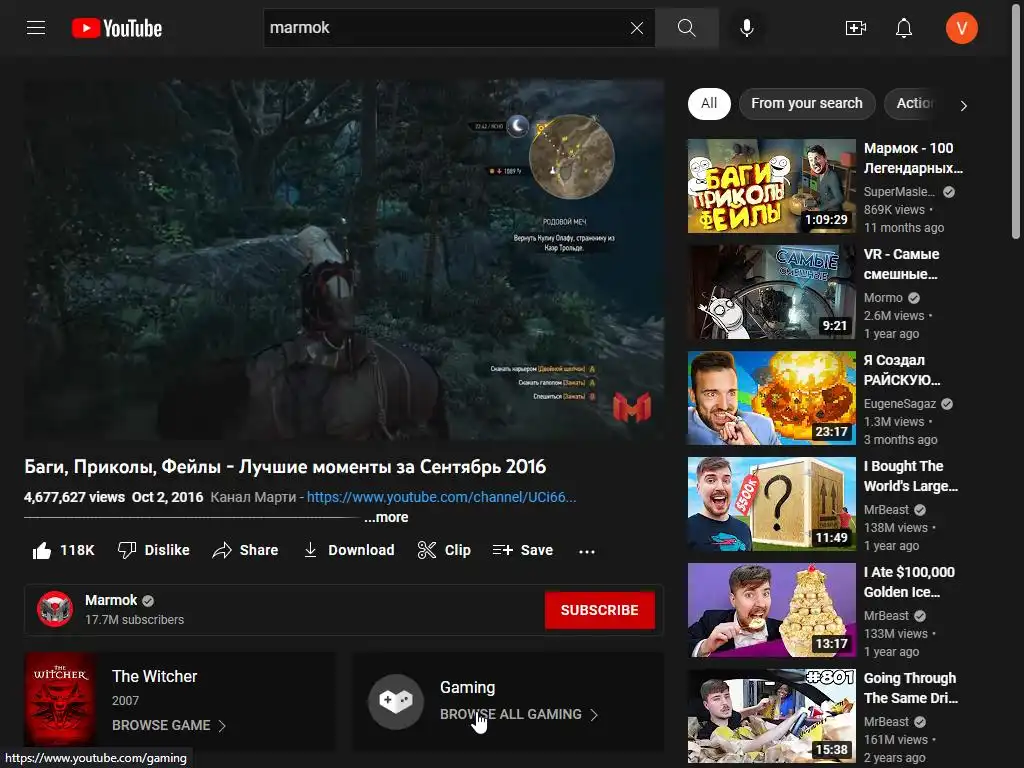Download this video
This screenshot has width=1024, height=768.
(349, 551)
